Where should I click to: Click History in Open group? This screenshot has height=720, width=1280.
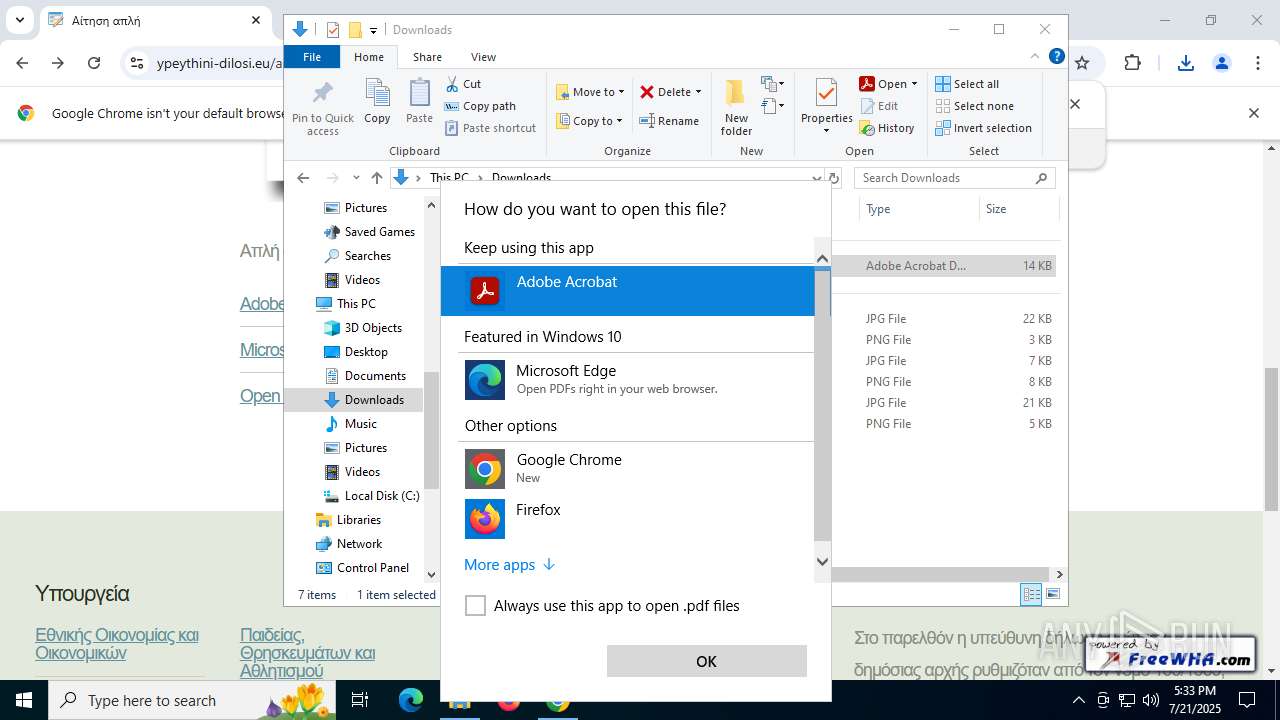pyautogui.click(x=887, y=128)
